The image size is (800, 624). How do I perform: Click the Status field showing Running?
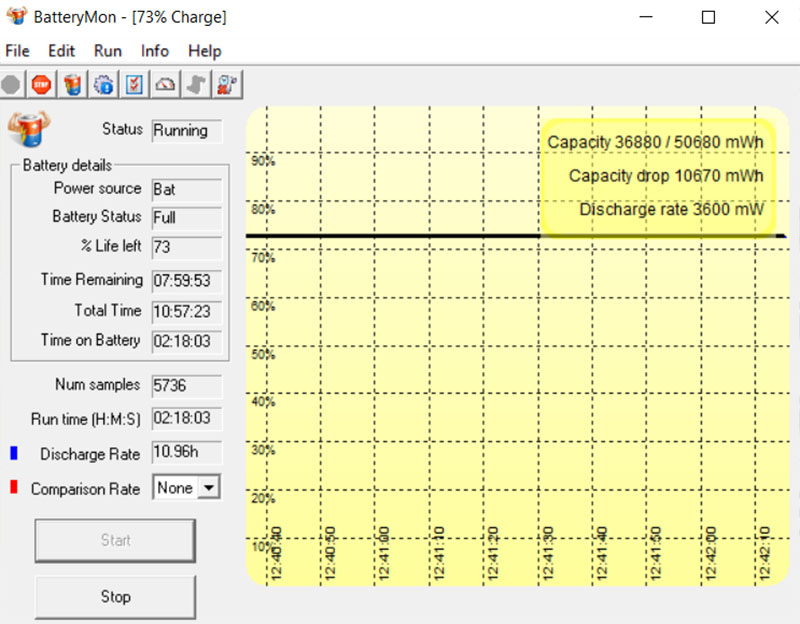coord(187,131)
